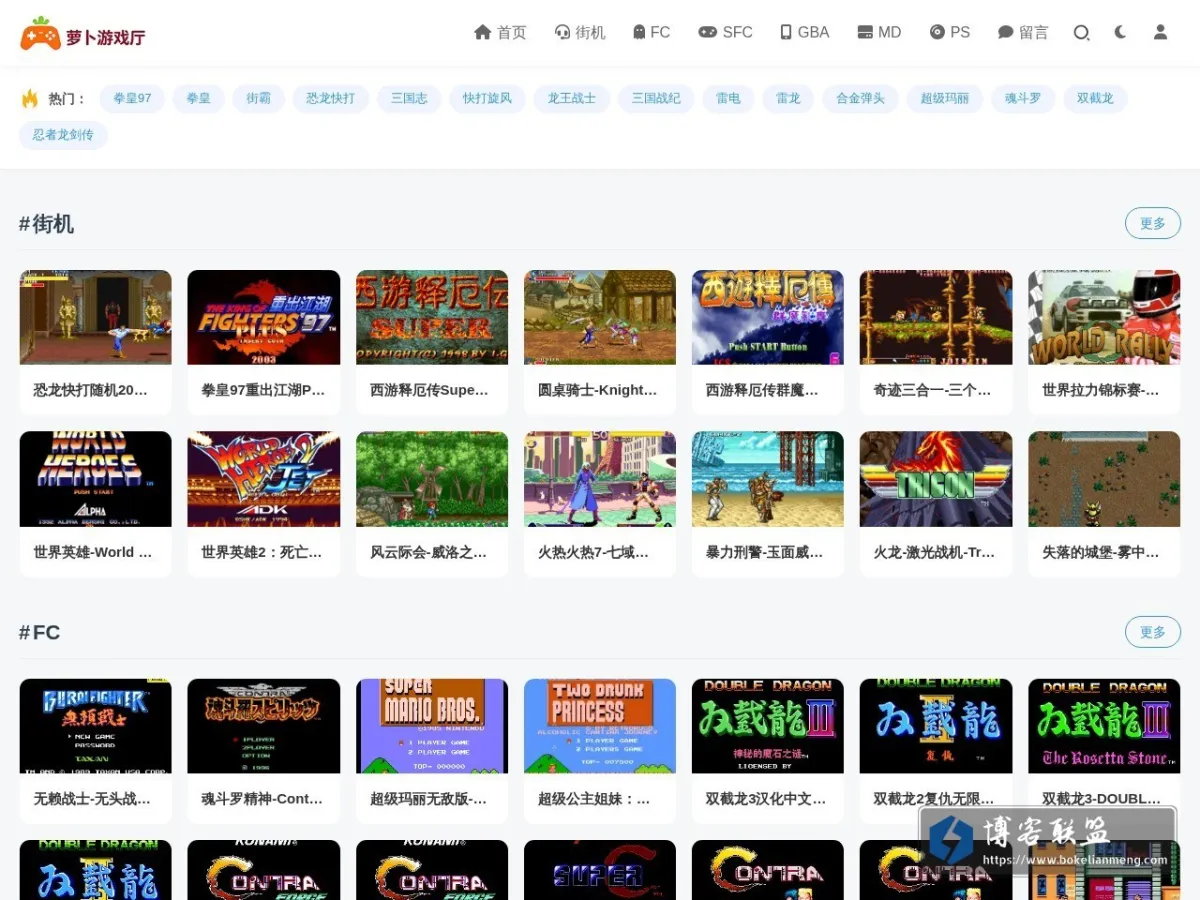Viewport: 1200px width, 900px height.
Task: Open the FC menu item
Action: tap(651, 32)
